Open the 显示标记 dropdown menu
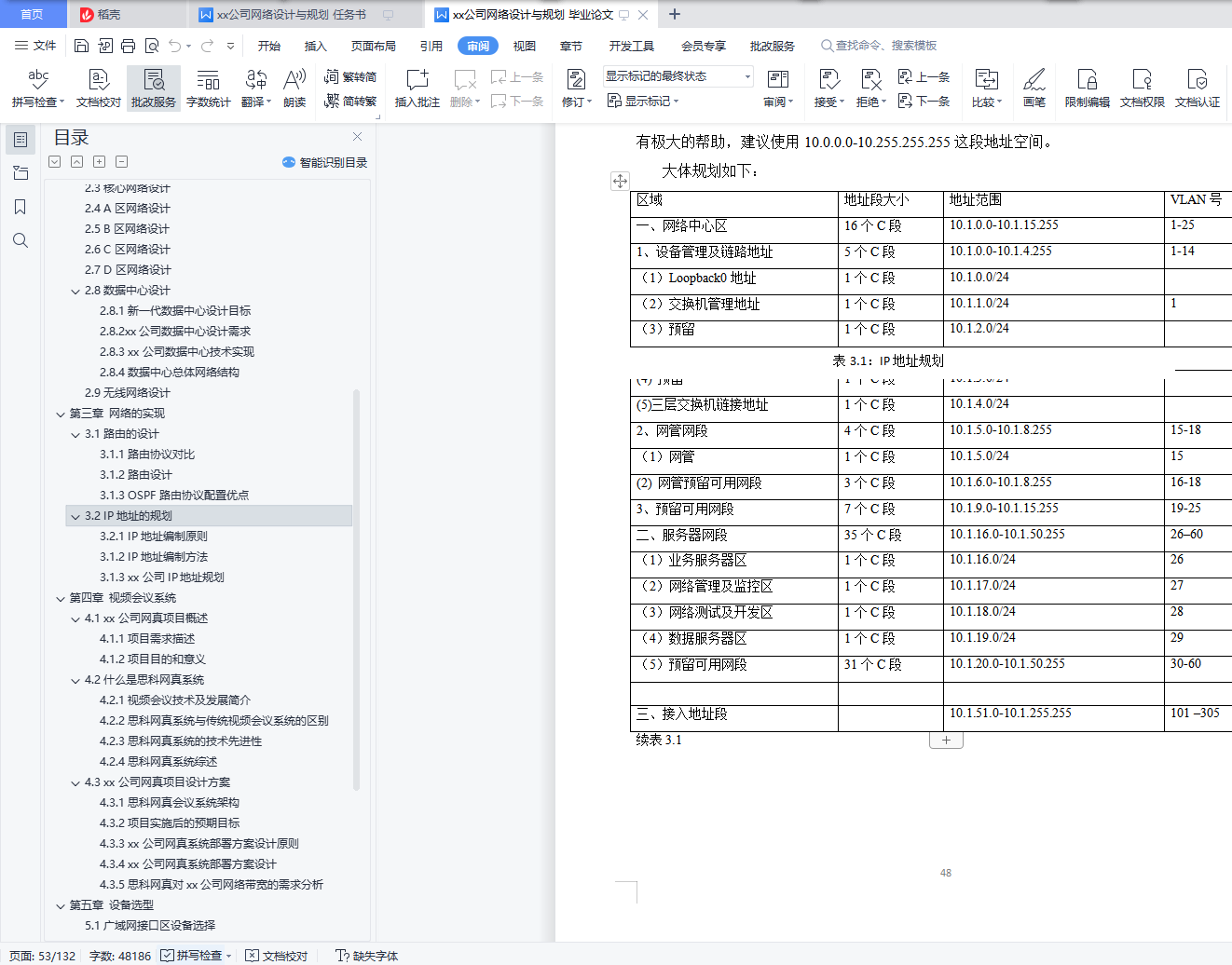Viewport: 1232px width, 965px height. [643, 101]
